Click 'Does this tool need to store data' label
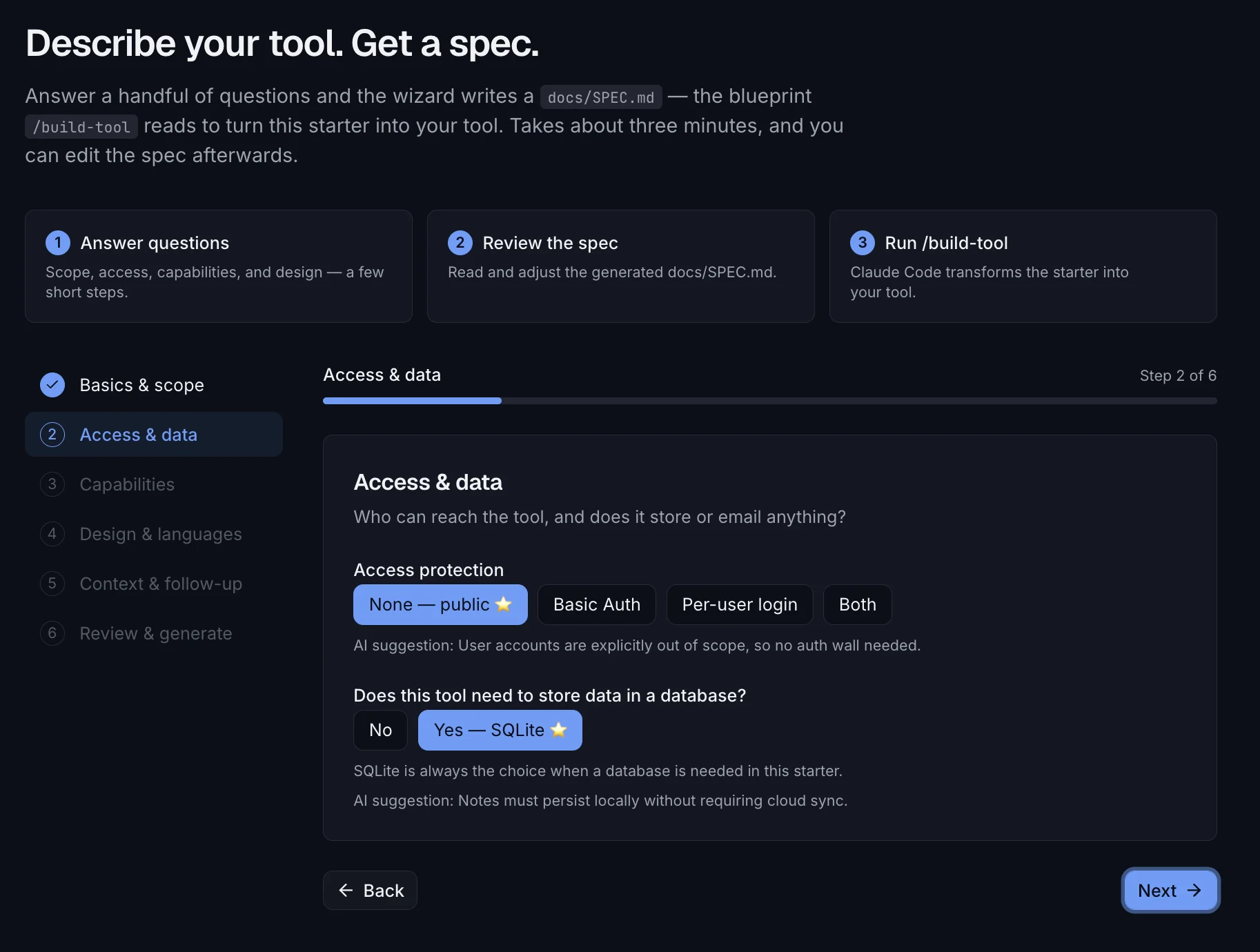 tap(550, 695)
